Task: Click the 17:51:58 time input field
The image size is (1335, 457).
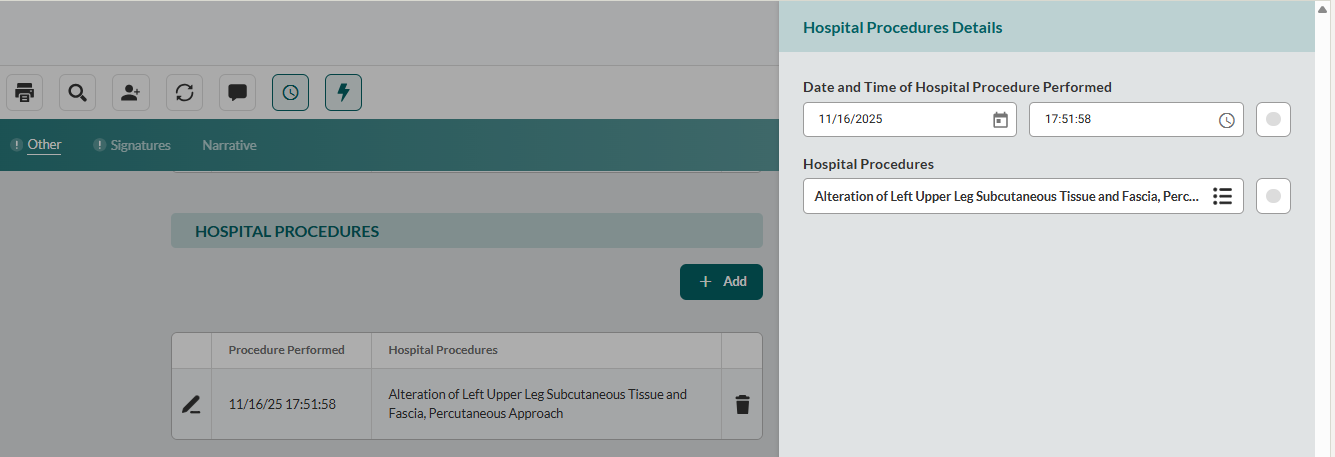Action: (1120, 119)
